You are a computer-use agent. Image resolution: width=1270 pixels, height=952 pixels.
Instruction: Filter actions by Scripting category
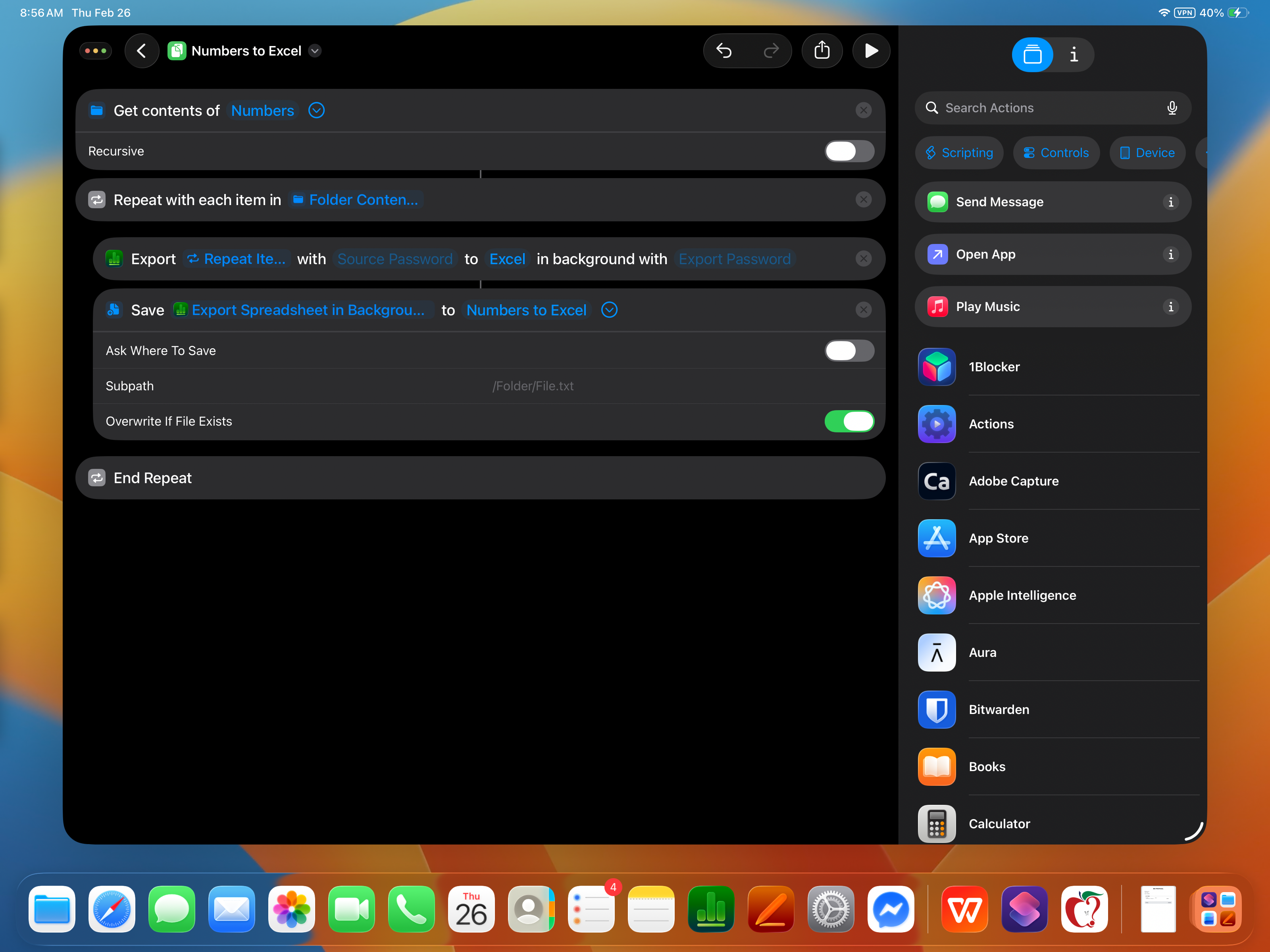pos(959,153)
